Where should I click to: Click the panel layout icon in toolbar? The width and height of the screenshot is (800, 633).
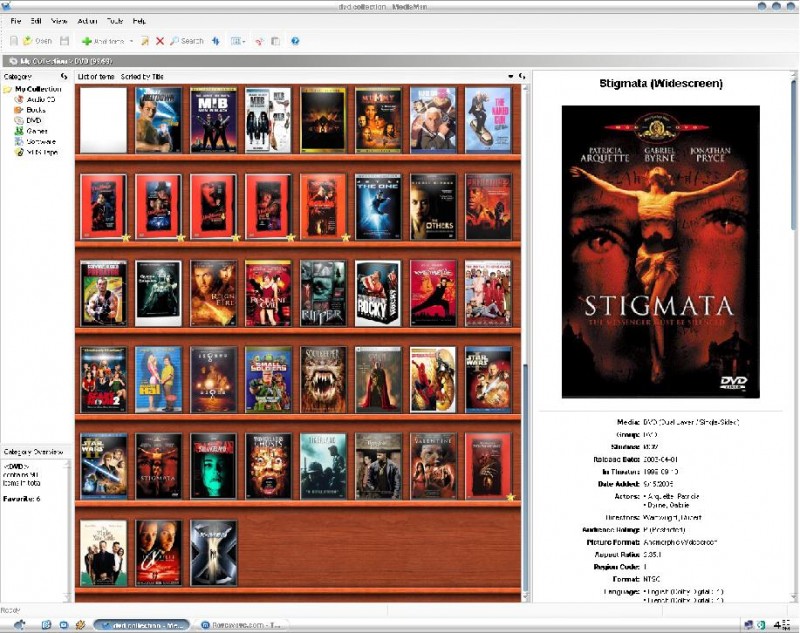click(x=276, y=41)
